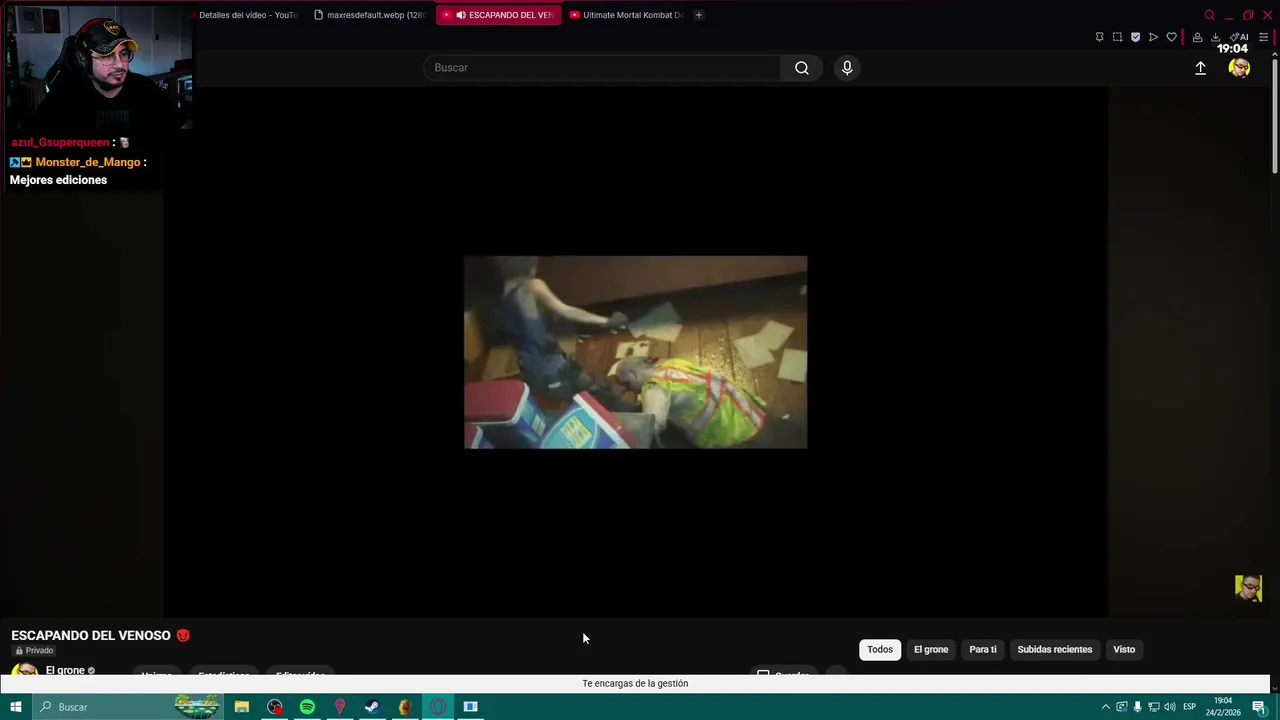Click the video player frame

[635, 352]
